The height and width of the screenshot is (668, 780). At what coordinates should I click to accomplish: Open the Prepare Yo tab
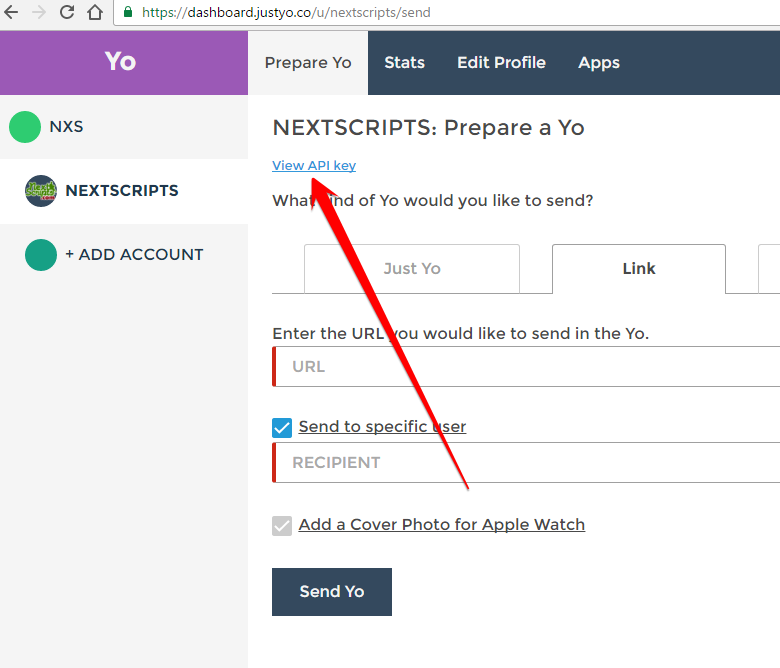(308, 63)
